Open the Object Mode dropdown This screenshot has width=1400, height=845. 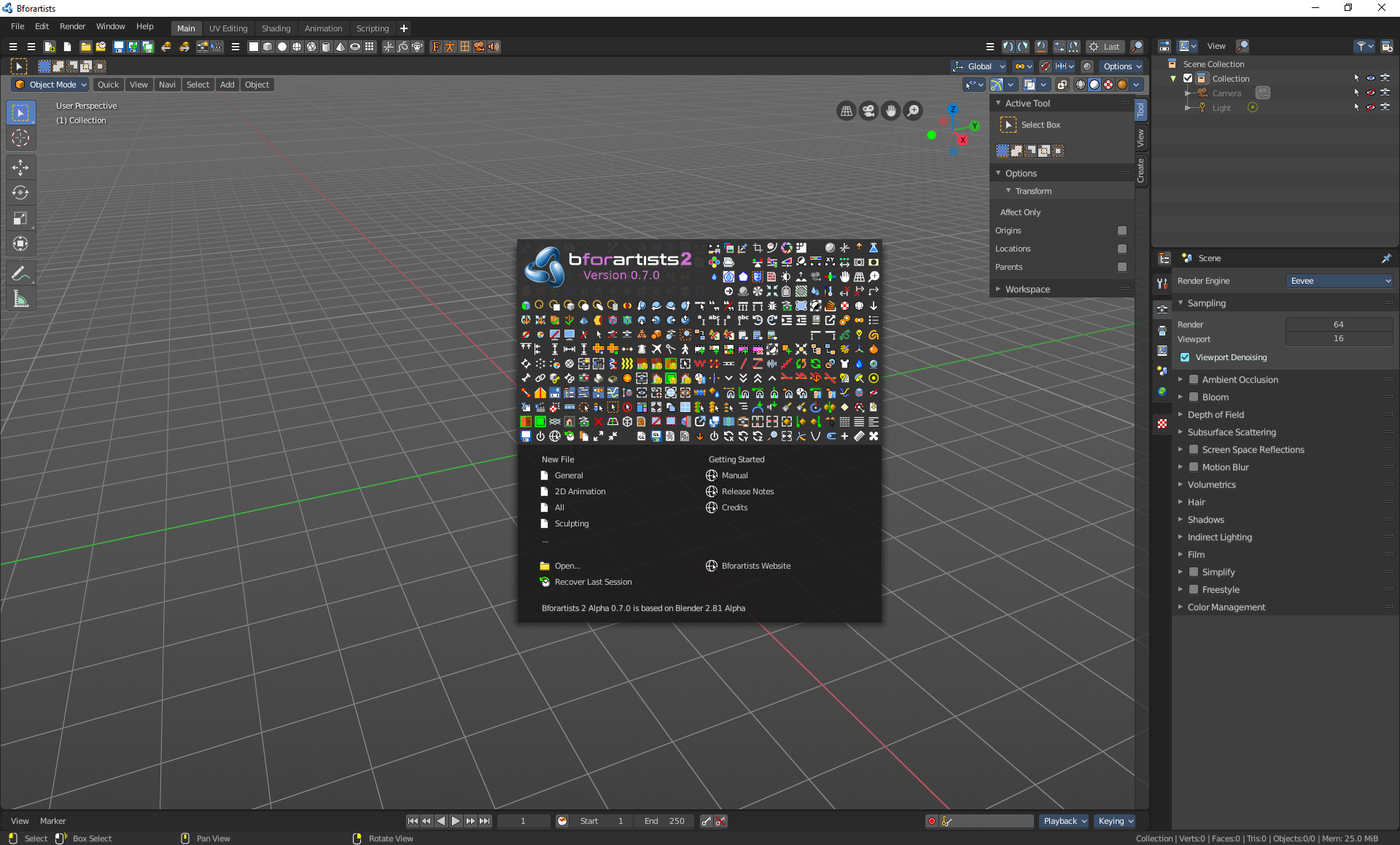pos(51,85)
